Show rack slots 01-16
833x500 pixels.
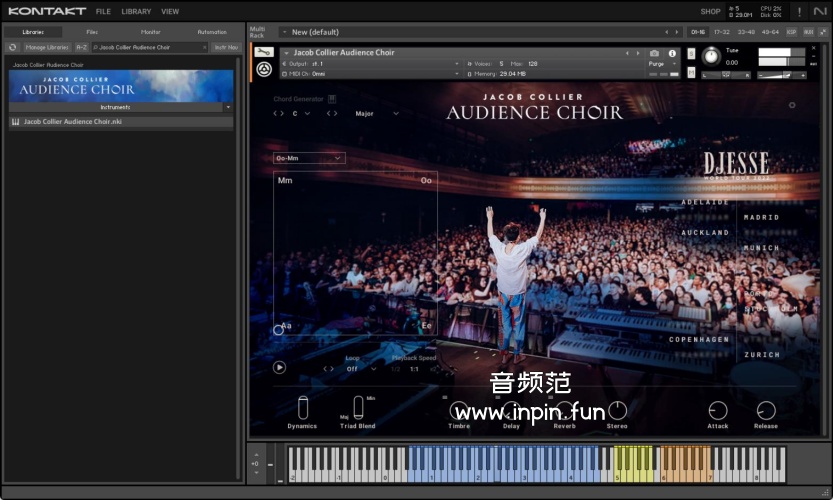[x=698, y=32]
